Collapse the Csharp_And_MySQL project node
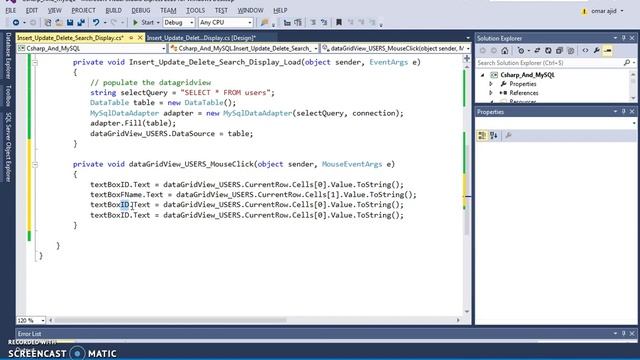The image size is (640, 360). tap(482, 75)
